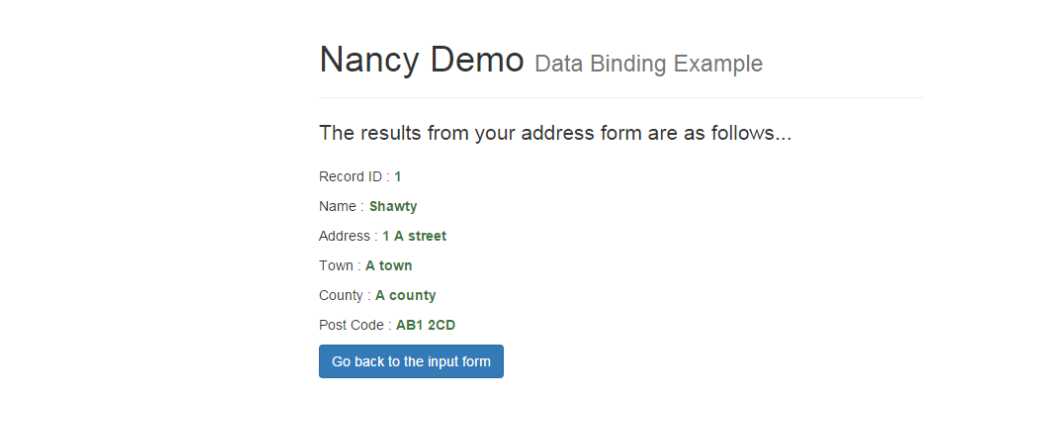Select the county value A county
This screenshot has width=1061, height=421.
(405, 296)
